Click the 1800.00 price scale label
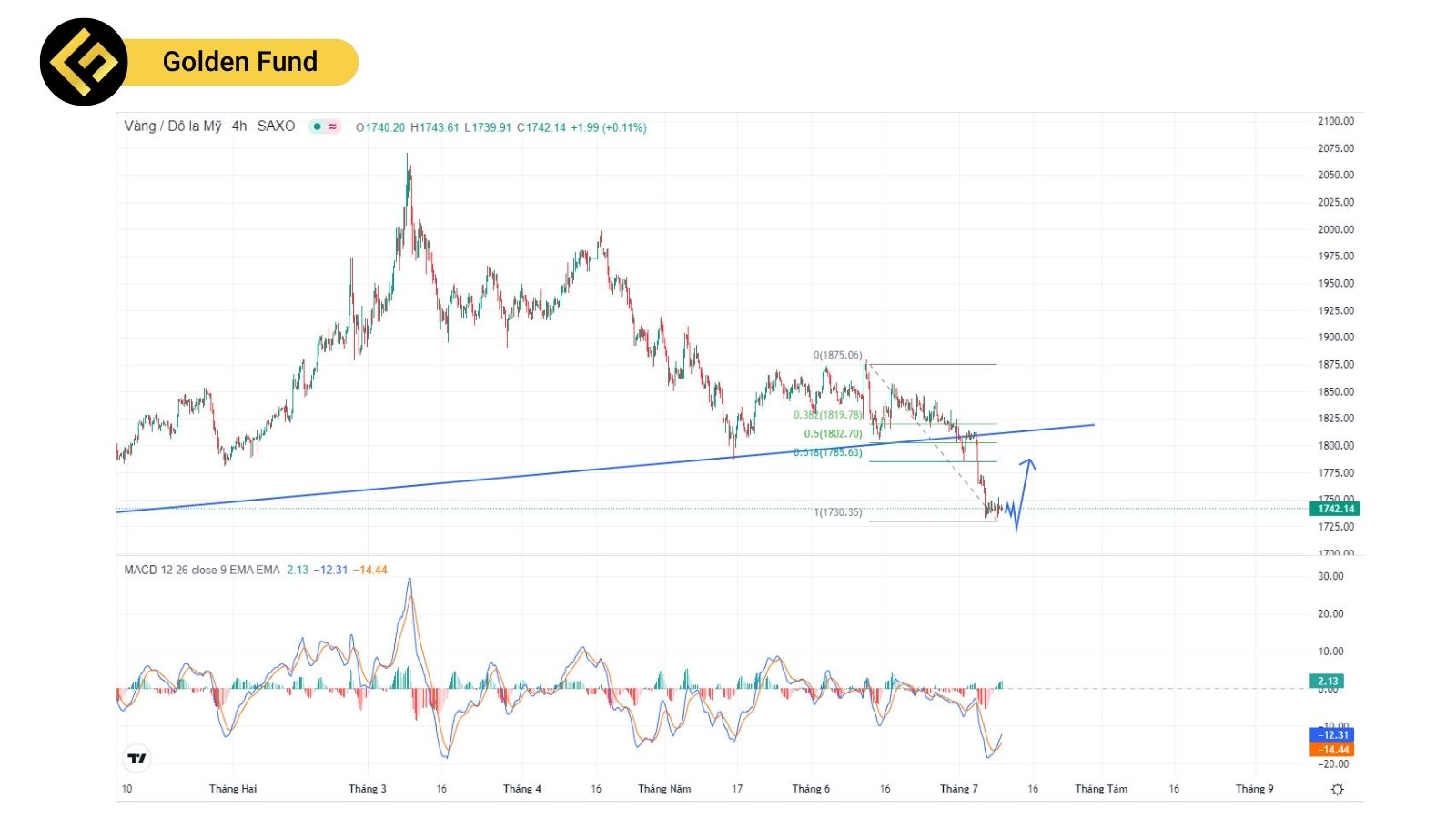 (x=1336, y=445)
